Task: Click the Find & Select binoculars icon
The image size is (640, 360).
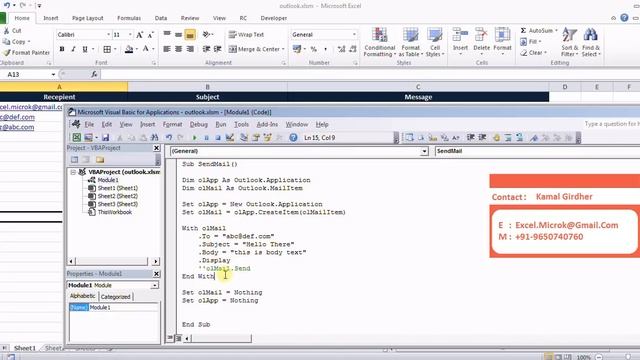Action: point(591,42)
